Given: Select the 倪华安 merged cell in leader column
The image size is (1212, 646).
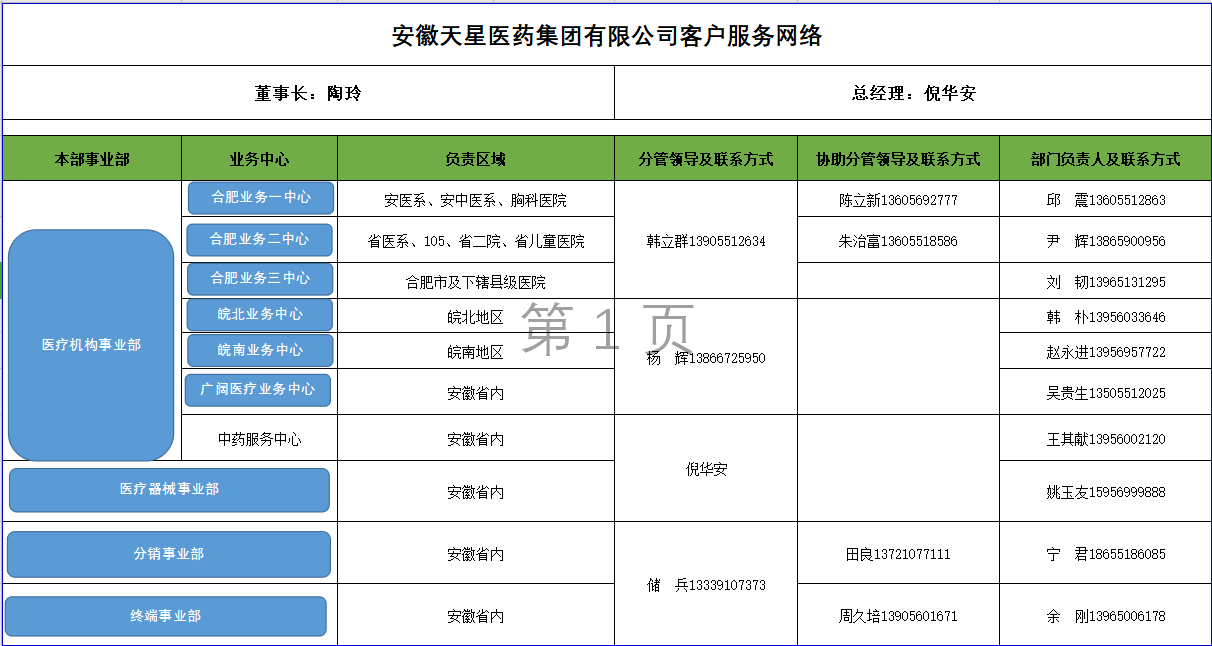Looking at the screenshot, I should 706,469.
